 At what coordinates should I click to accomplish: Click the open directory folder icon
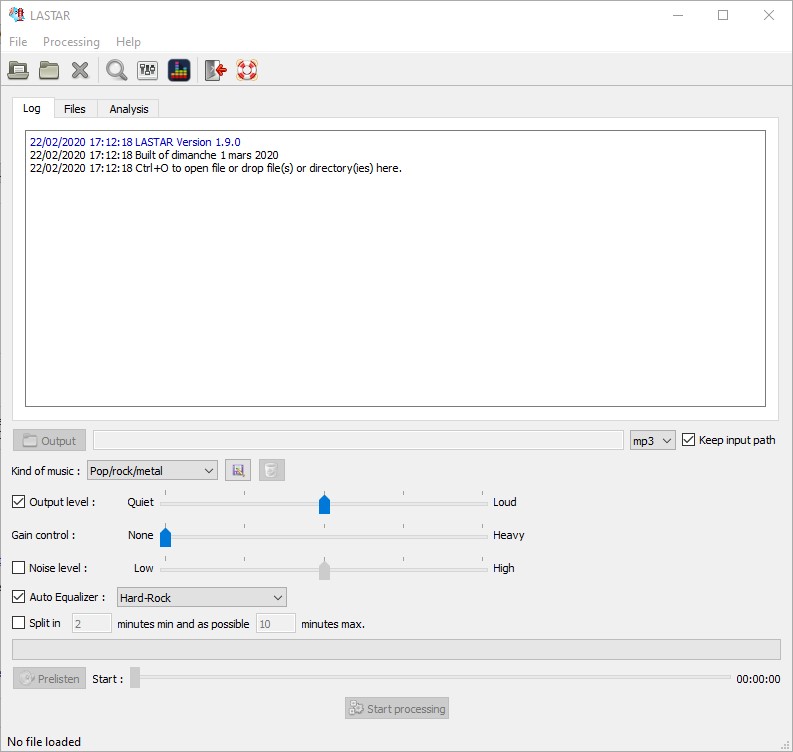(49, 70)
